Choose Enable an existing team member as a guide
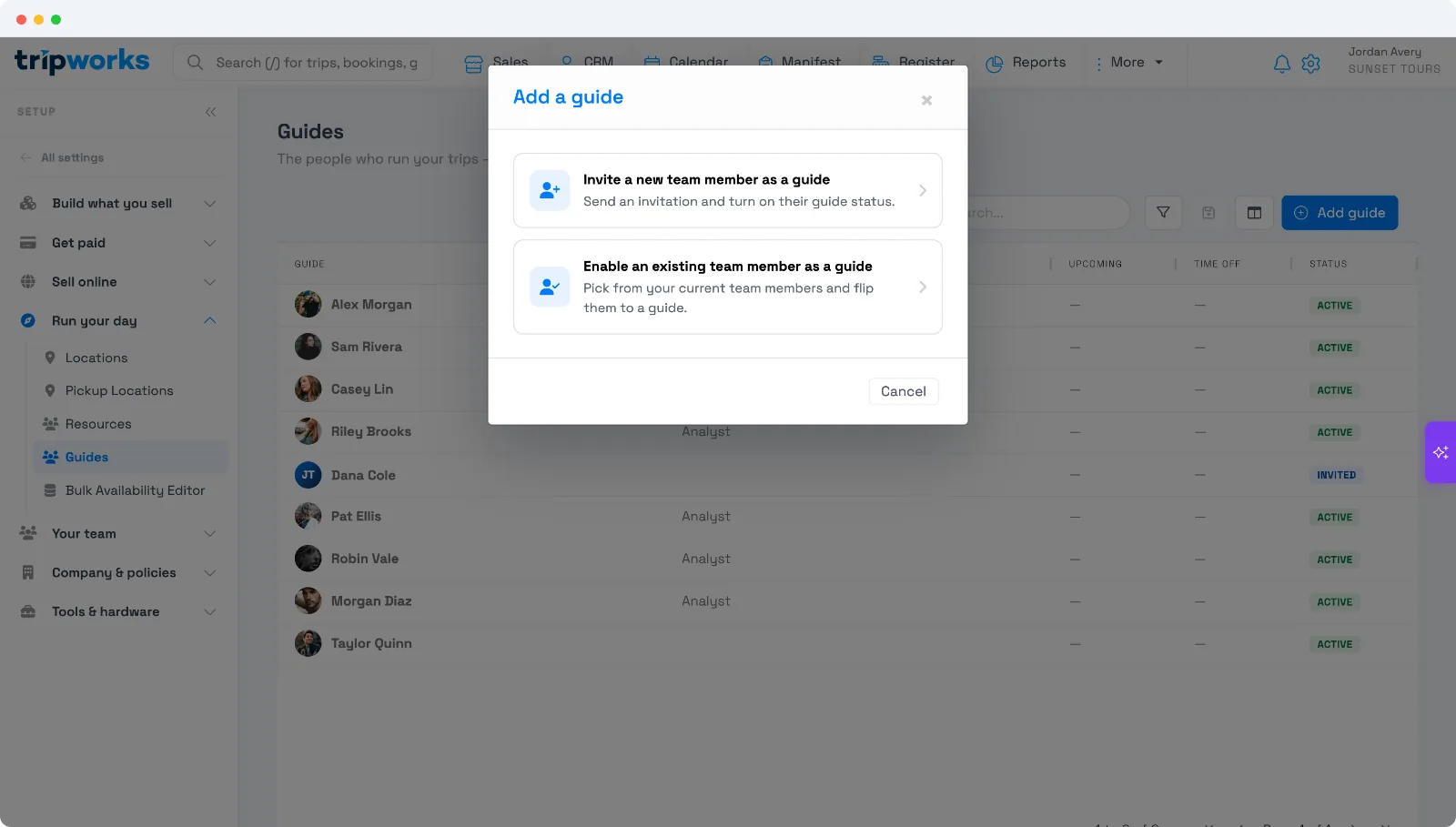The height and width of the screenshot is (827, 1456). pos(727,287)
